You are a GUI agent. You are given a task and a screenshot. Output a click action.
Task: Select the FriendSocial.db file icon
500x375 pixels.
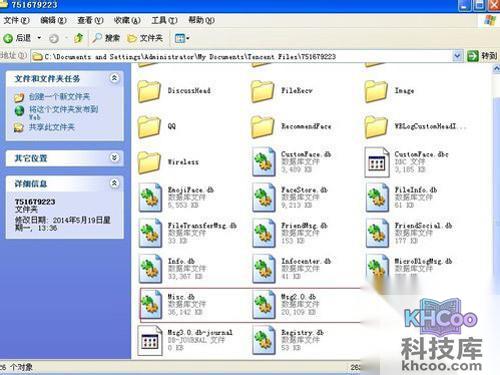tap(377, 233)
